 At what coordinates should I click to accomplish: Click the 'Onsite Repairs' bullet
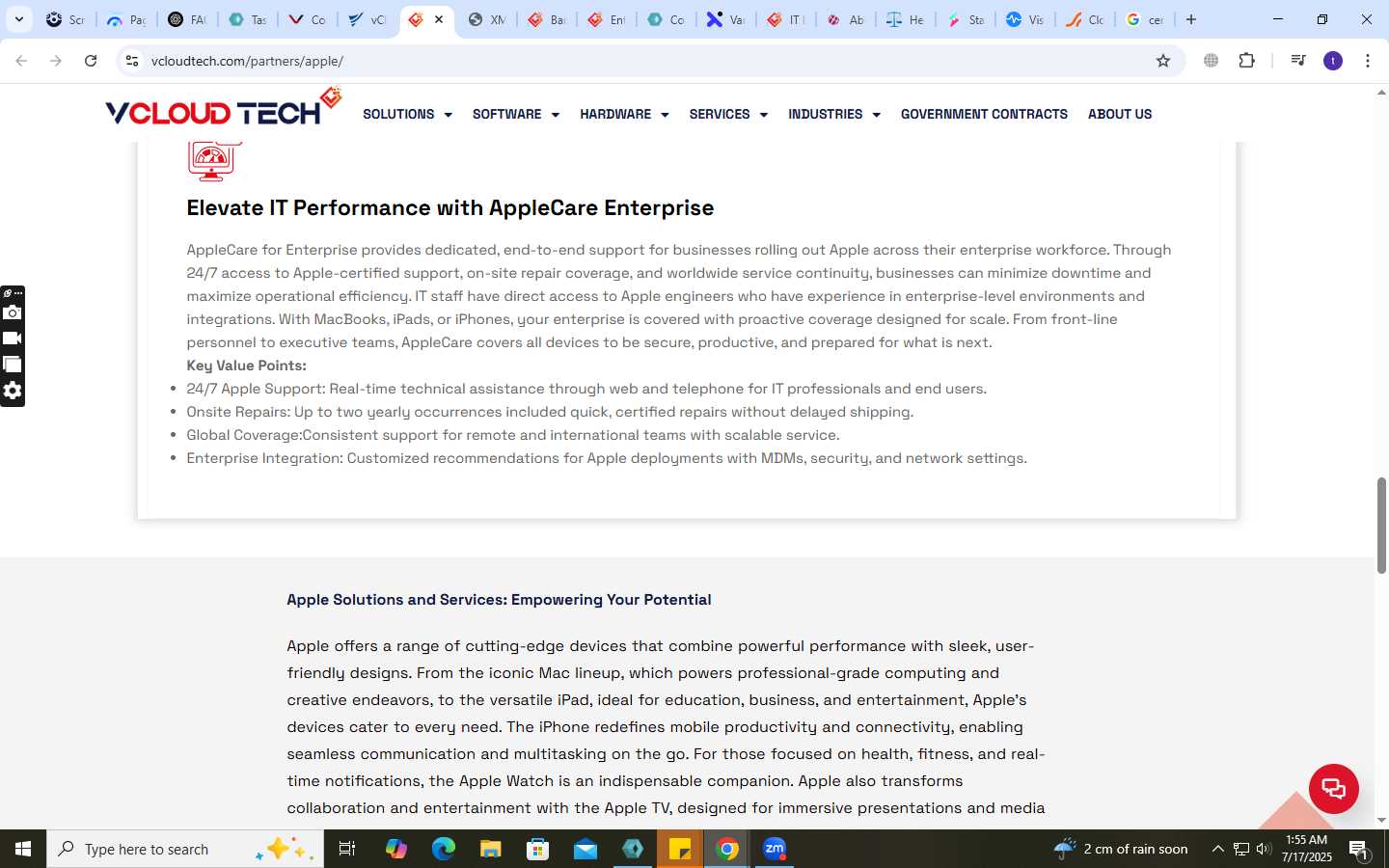coord(550,412)
